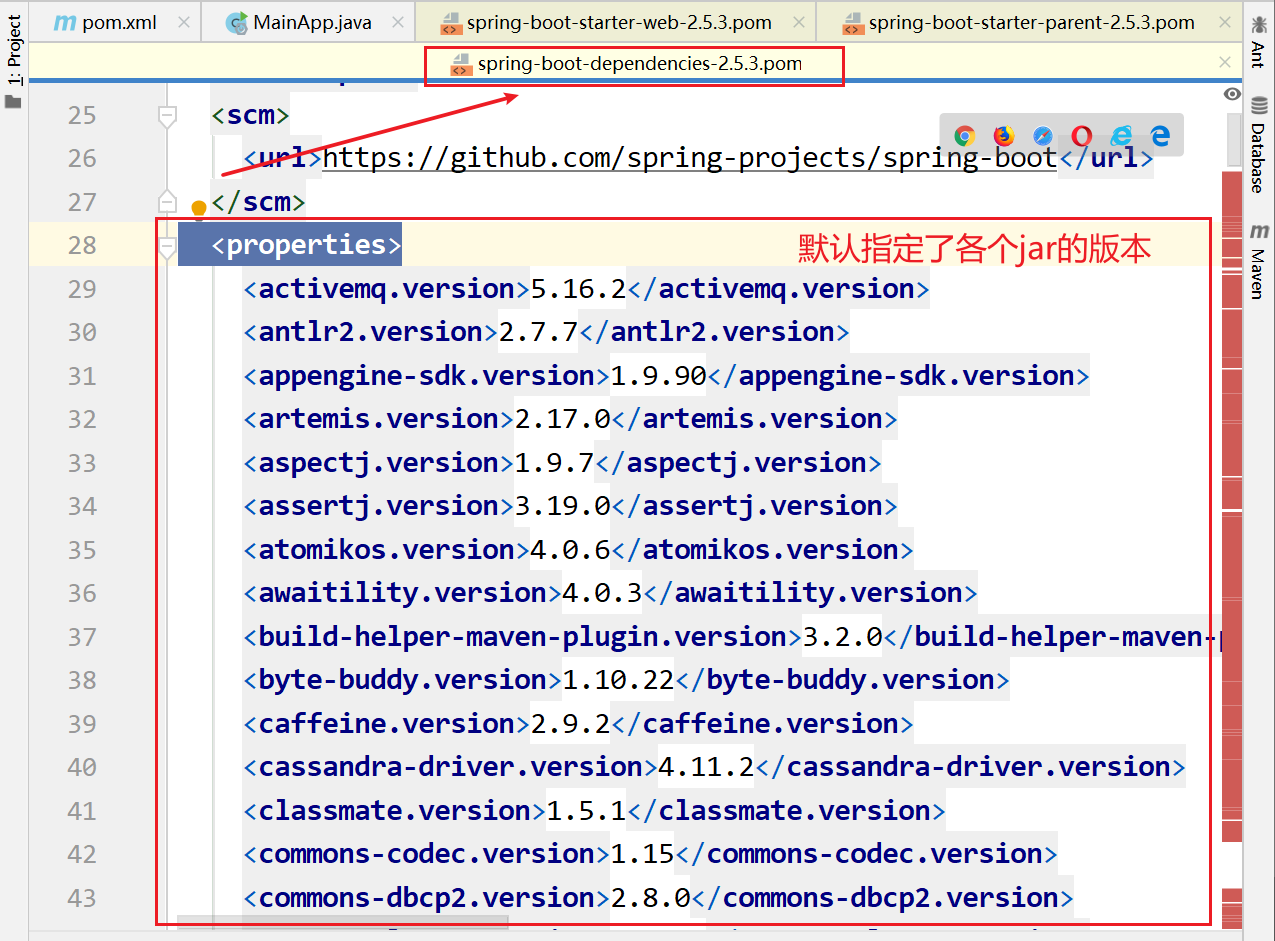1275x941 pixels.
Task: Fold the closing scm marker on line 27
Action: [167, 203]
